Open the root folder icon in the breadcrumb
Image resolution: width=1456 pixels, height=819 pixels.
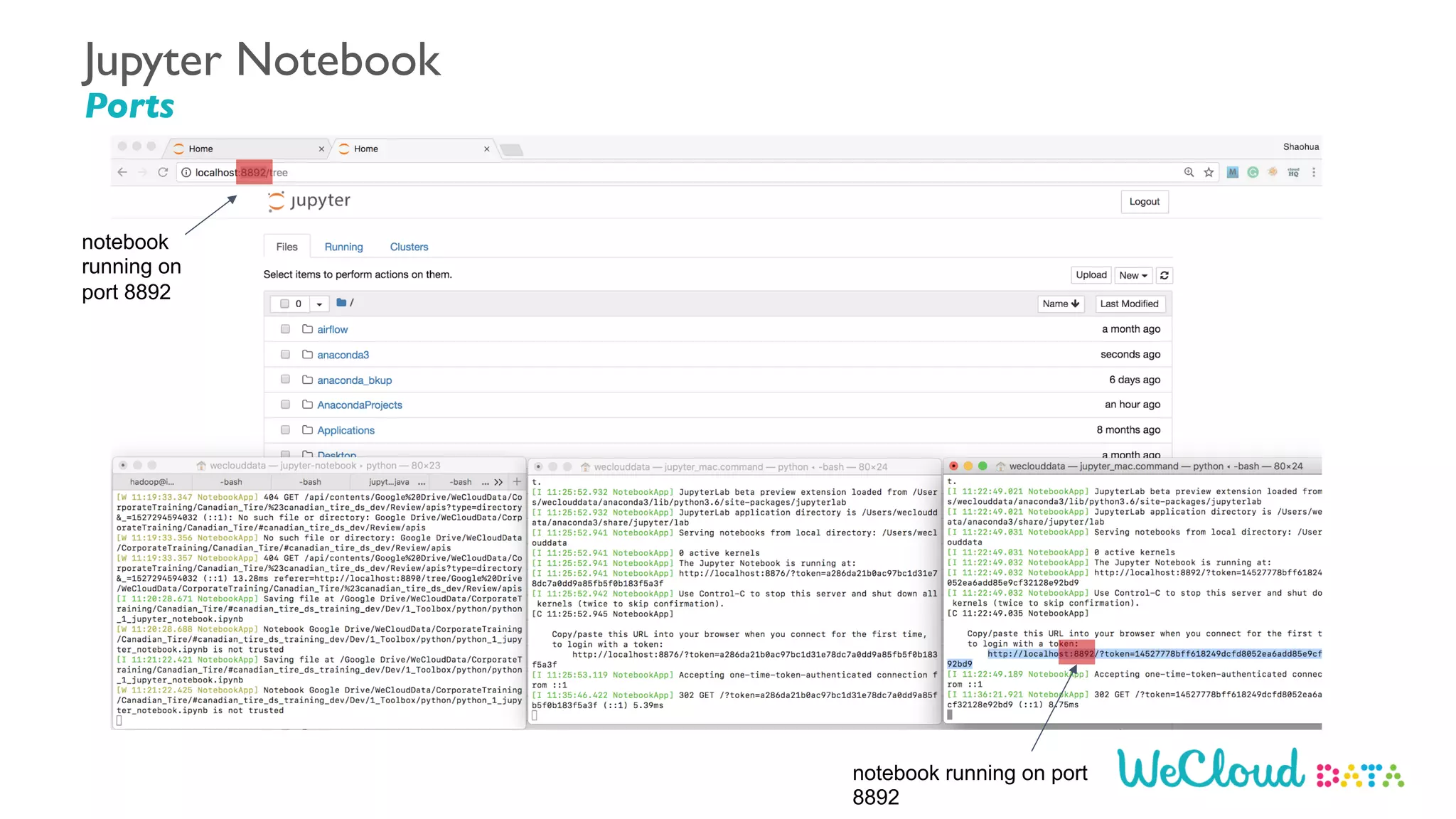tap(341, 302)
